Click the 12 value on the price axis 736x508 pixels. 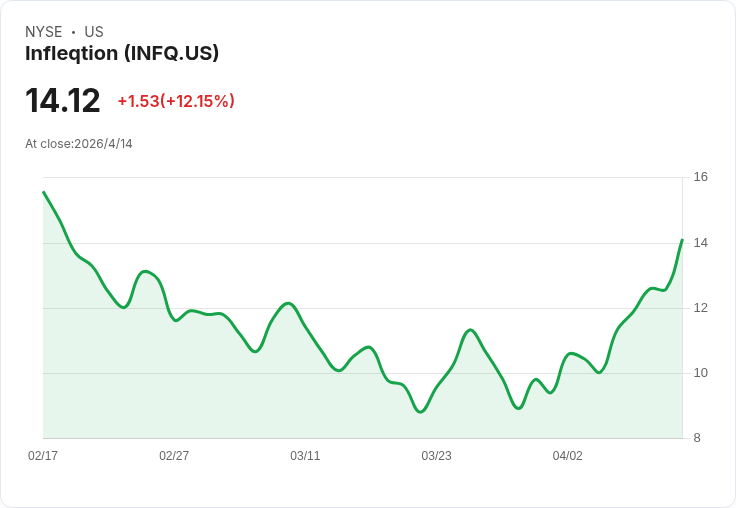coord(700,308)
